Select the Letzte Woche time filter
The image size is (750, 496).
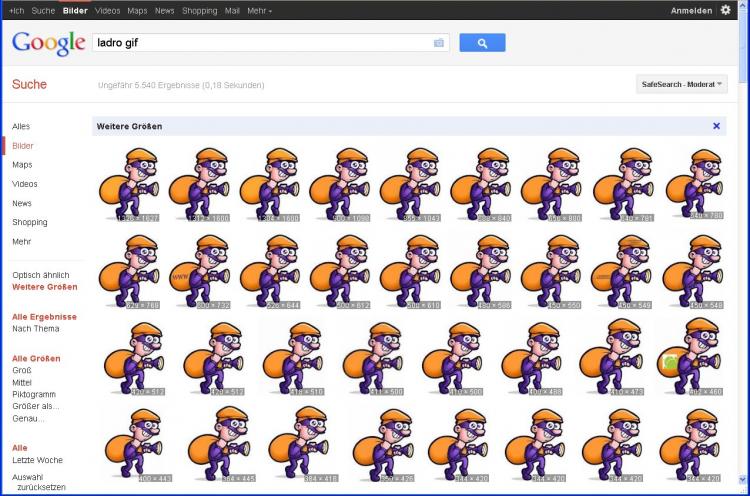coord(38,460)
